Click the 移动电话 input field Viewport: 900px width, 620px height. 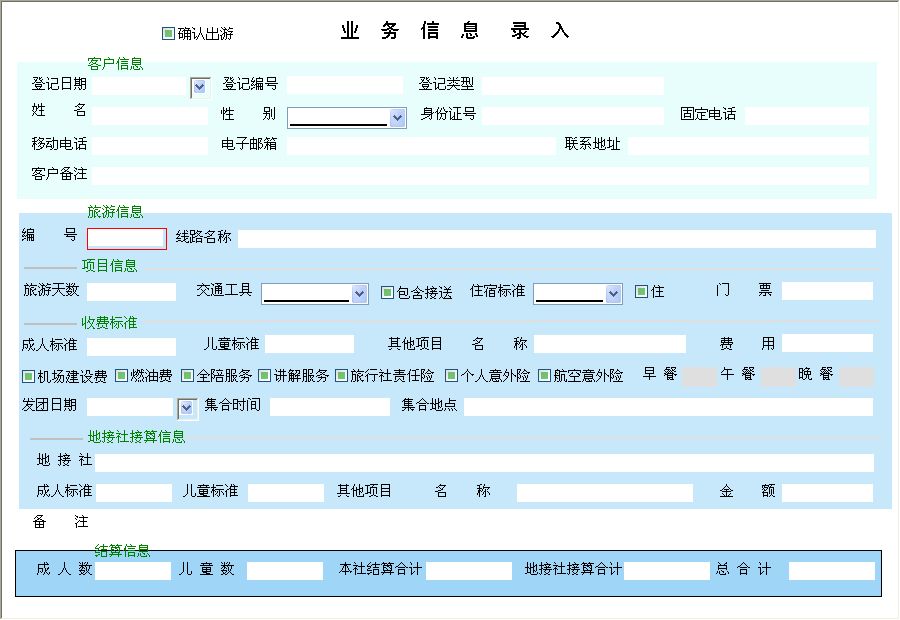[x=150, y=145]
